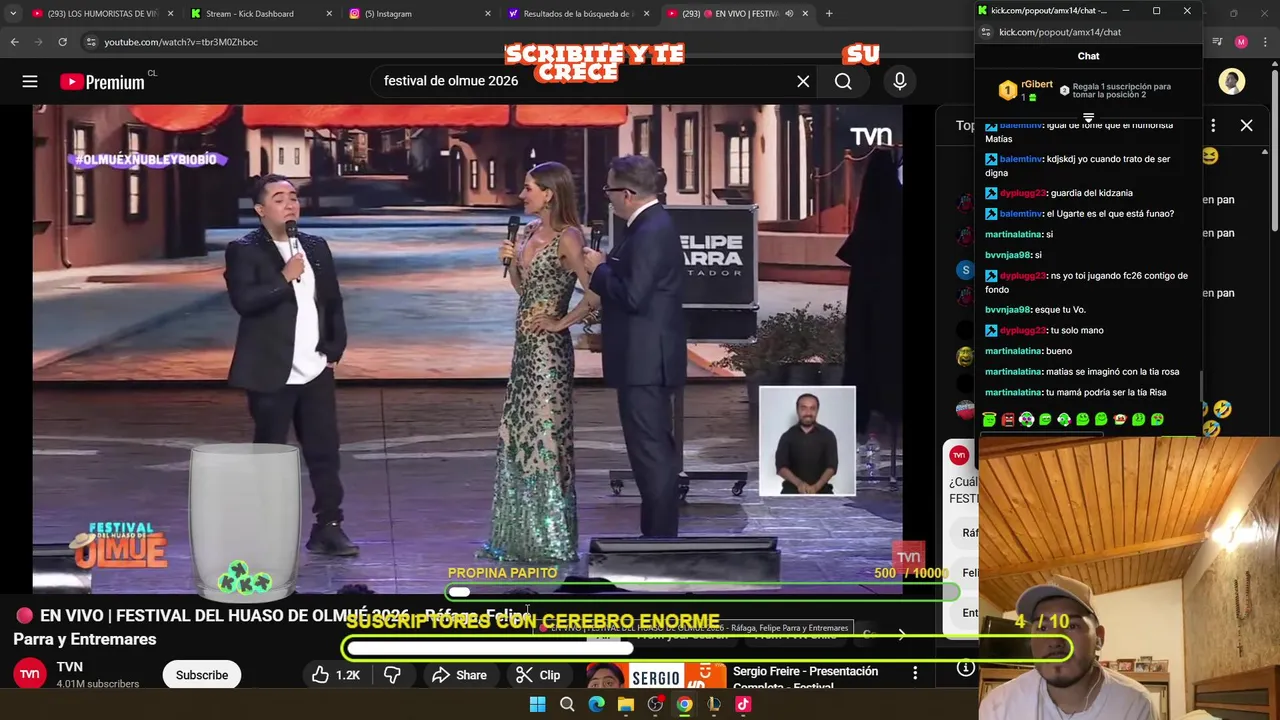Viewport: 1280px width, 720px height.
Task: Open Chrome profile M avatar
Action: tap(1241, 42)
